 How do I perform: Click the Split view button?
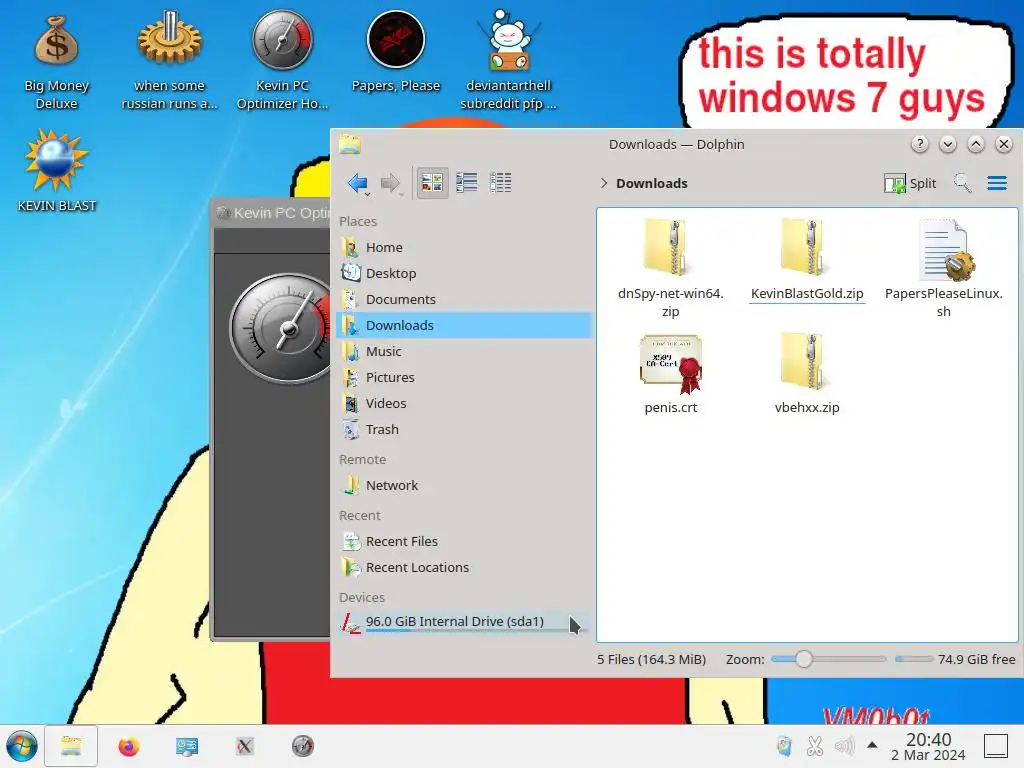pos(910,184)
